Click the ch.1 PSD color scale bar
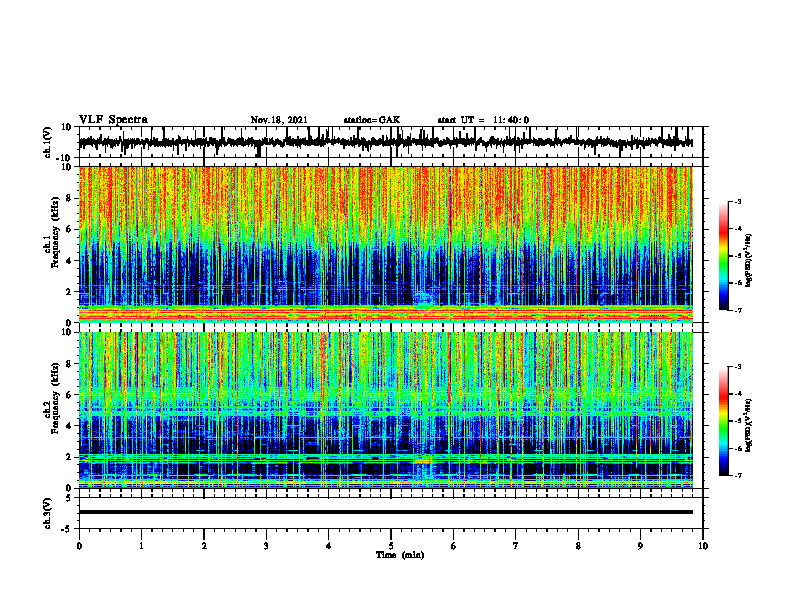 pyautogui.click(x=723, y=256)
